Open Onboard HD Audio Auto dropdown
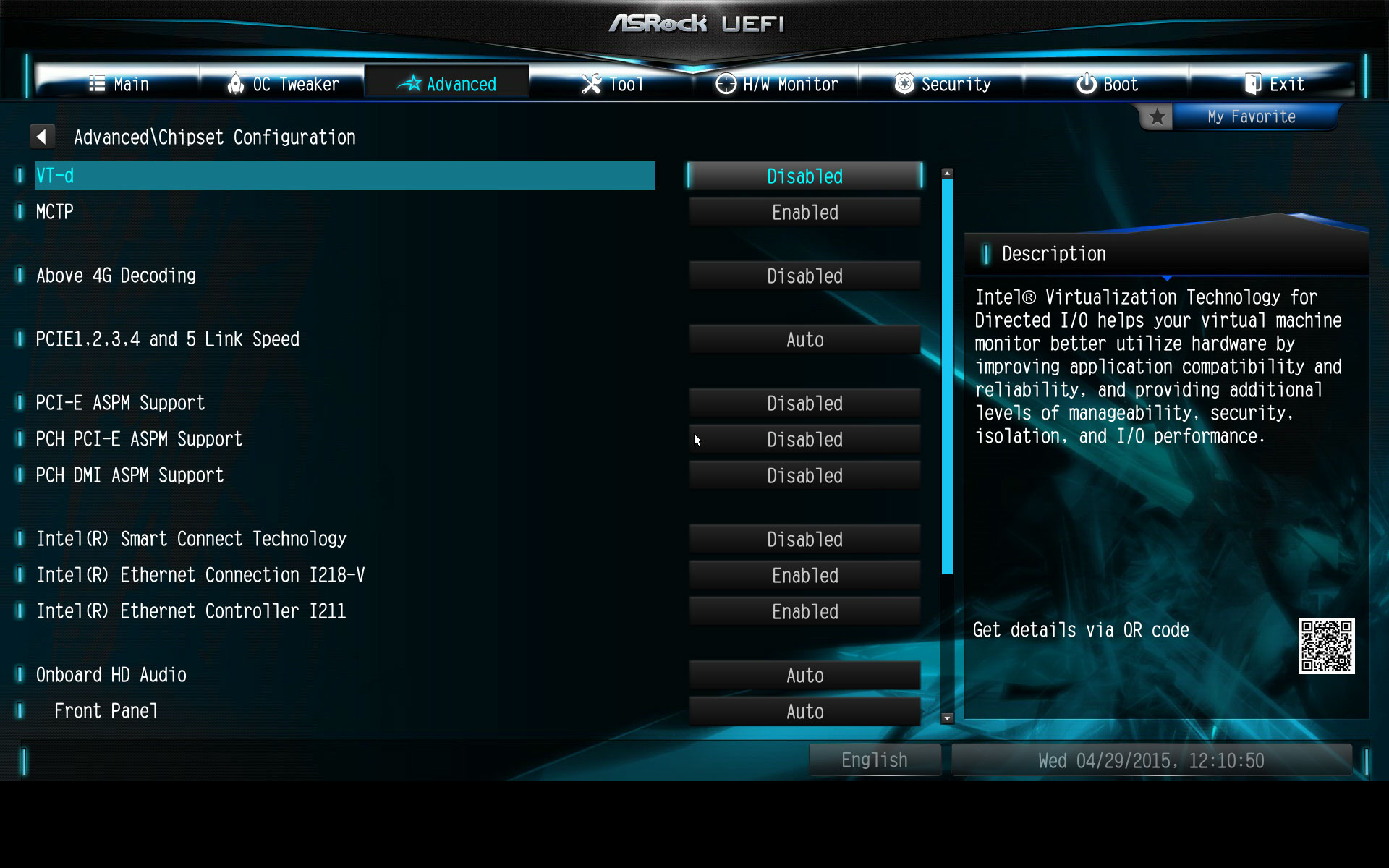This screenshot has height=868, width=1389. (805, 676)
